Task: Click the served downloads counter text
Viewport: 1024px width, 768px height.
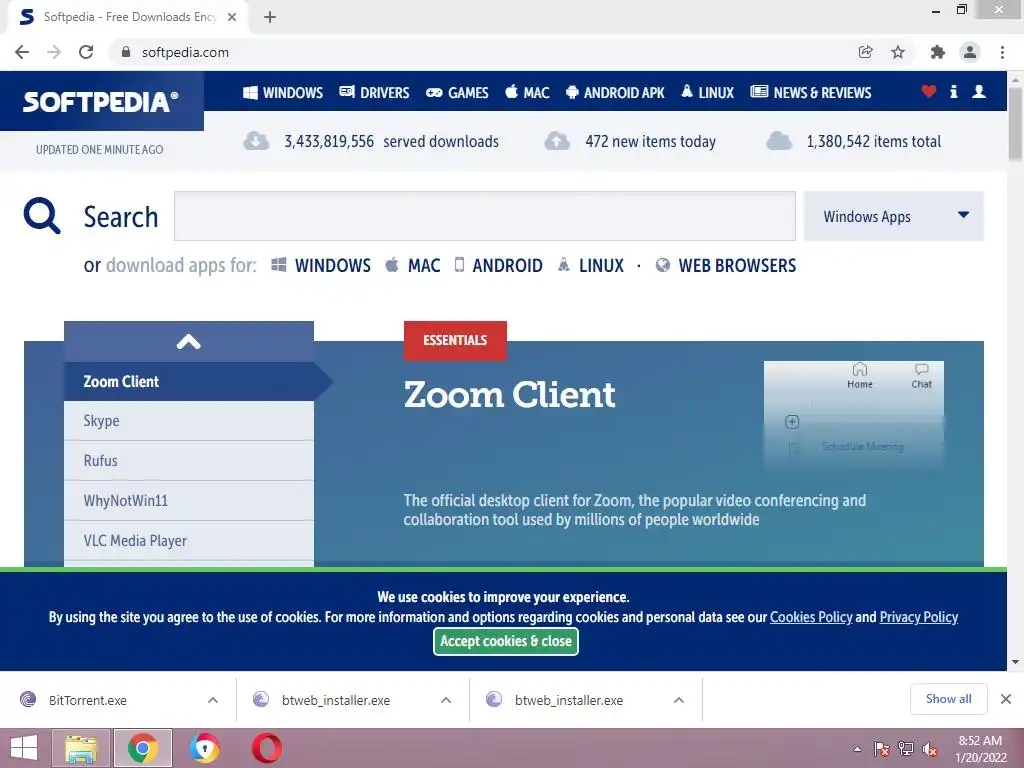Action: (391, 141)
